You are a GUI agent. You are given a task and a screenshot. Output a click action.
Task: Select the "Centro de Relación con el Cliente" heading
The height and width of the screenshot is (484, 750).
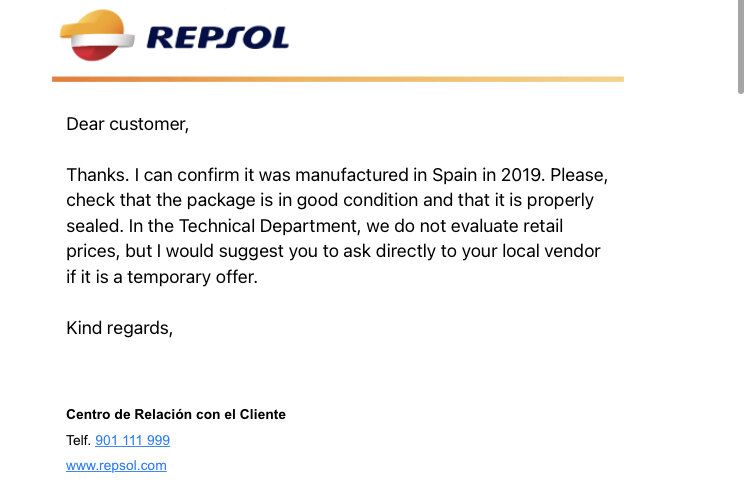click(x=176, y=414)
